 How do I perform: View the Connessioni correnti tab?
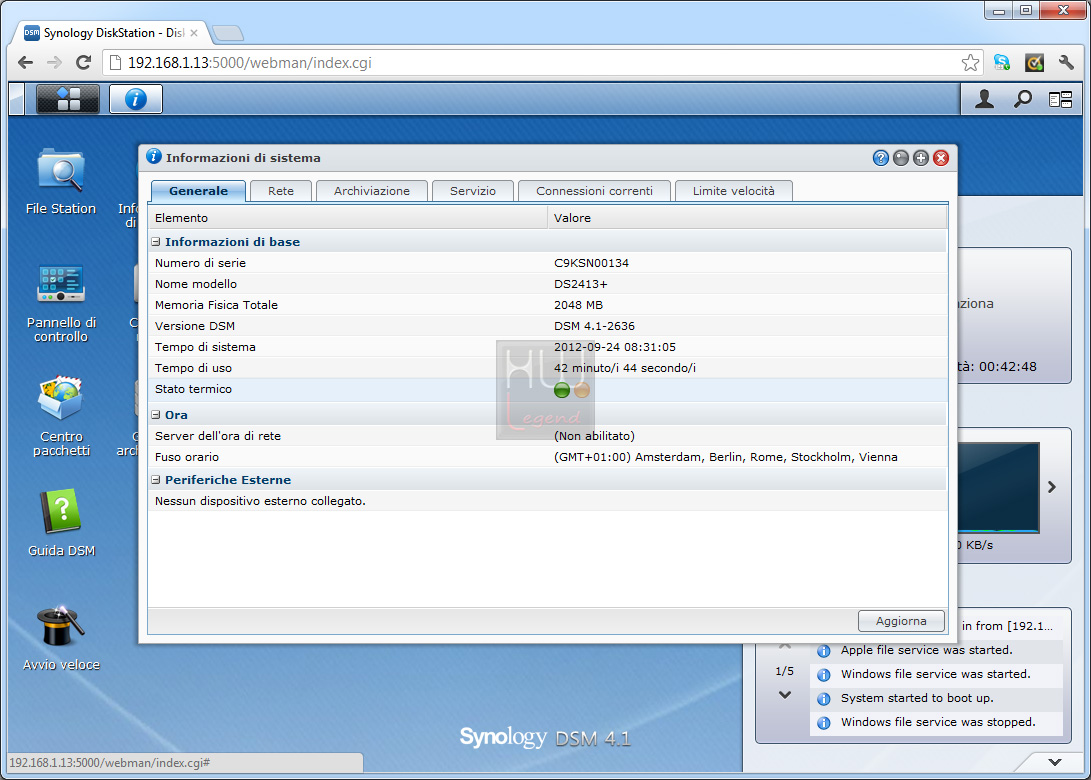tap(594, 191)
